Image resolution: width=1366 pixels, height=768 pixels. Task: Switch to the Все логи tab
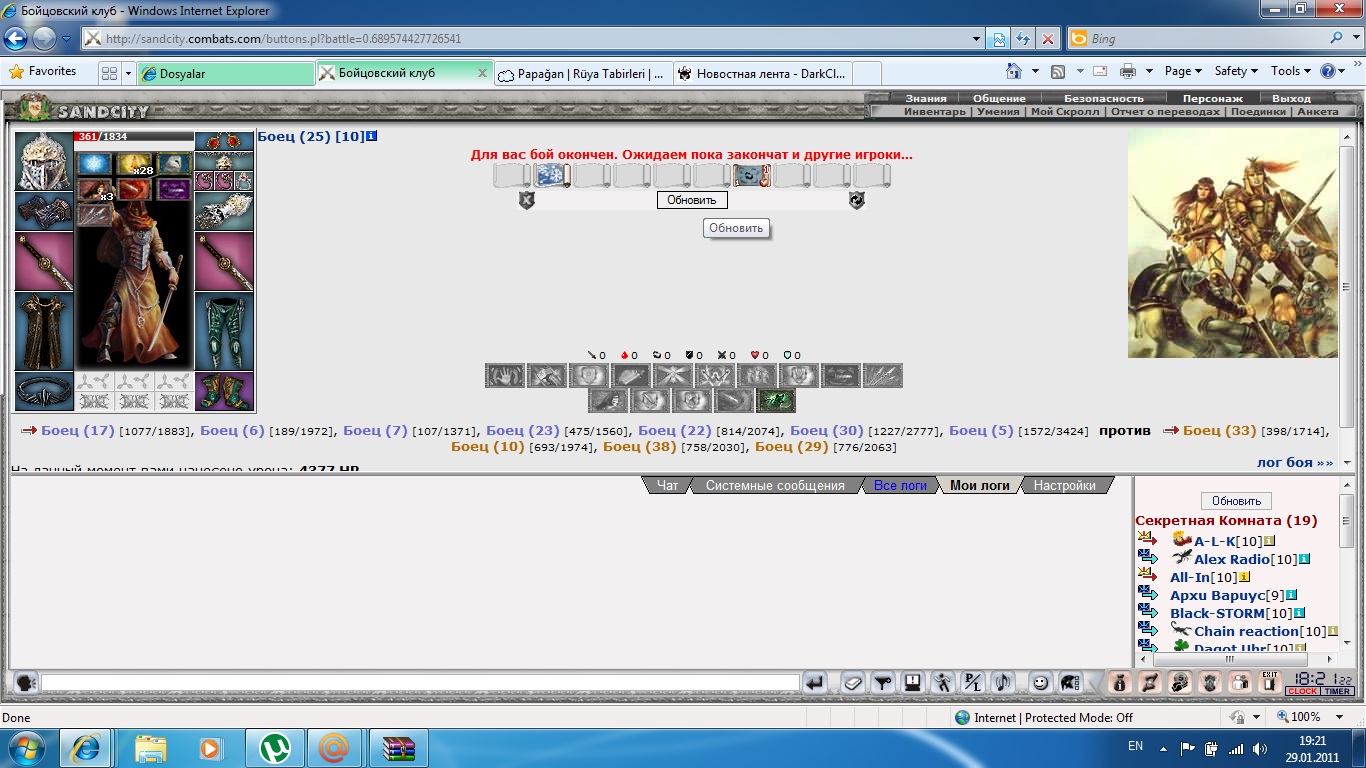(x=900, y=485)
